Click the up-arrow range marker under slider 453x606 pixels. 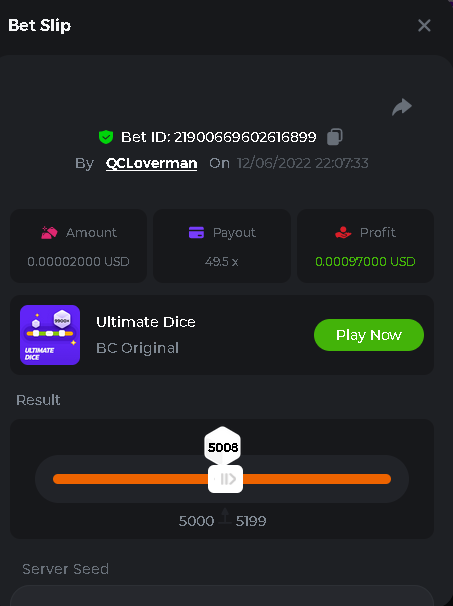tap(225, 516)
